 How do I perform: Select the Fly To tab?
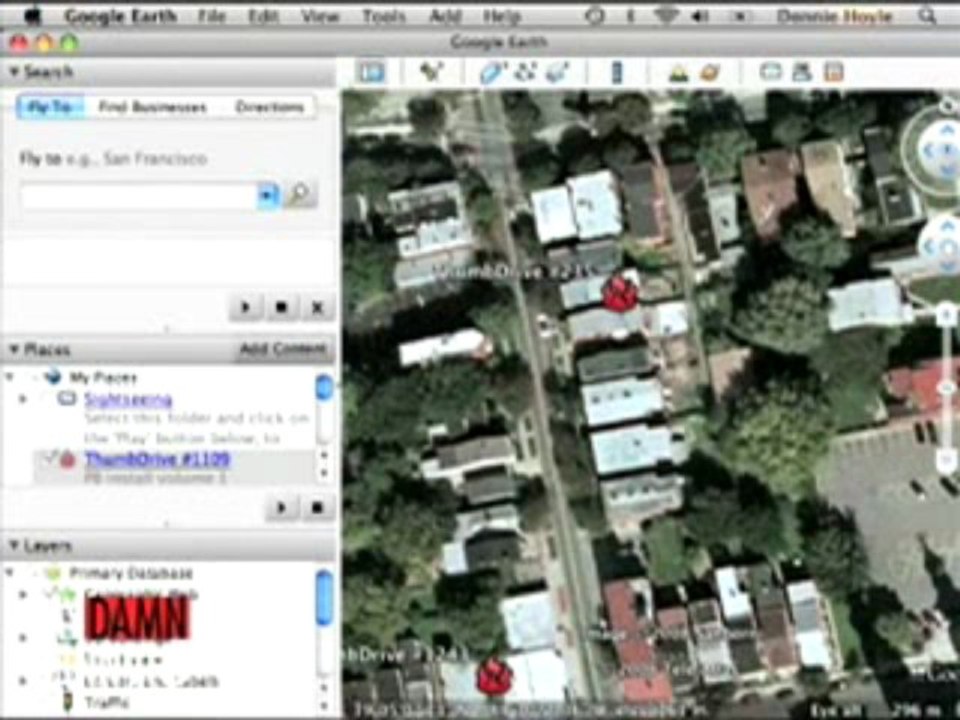[x=51, y=107]
